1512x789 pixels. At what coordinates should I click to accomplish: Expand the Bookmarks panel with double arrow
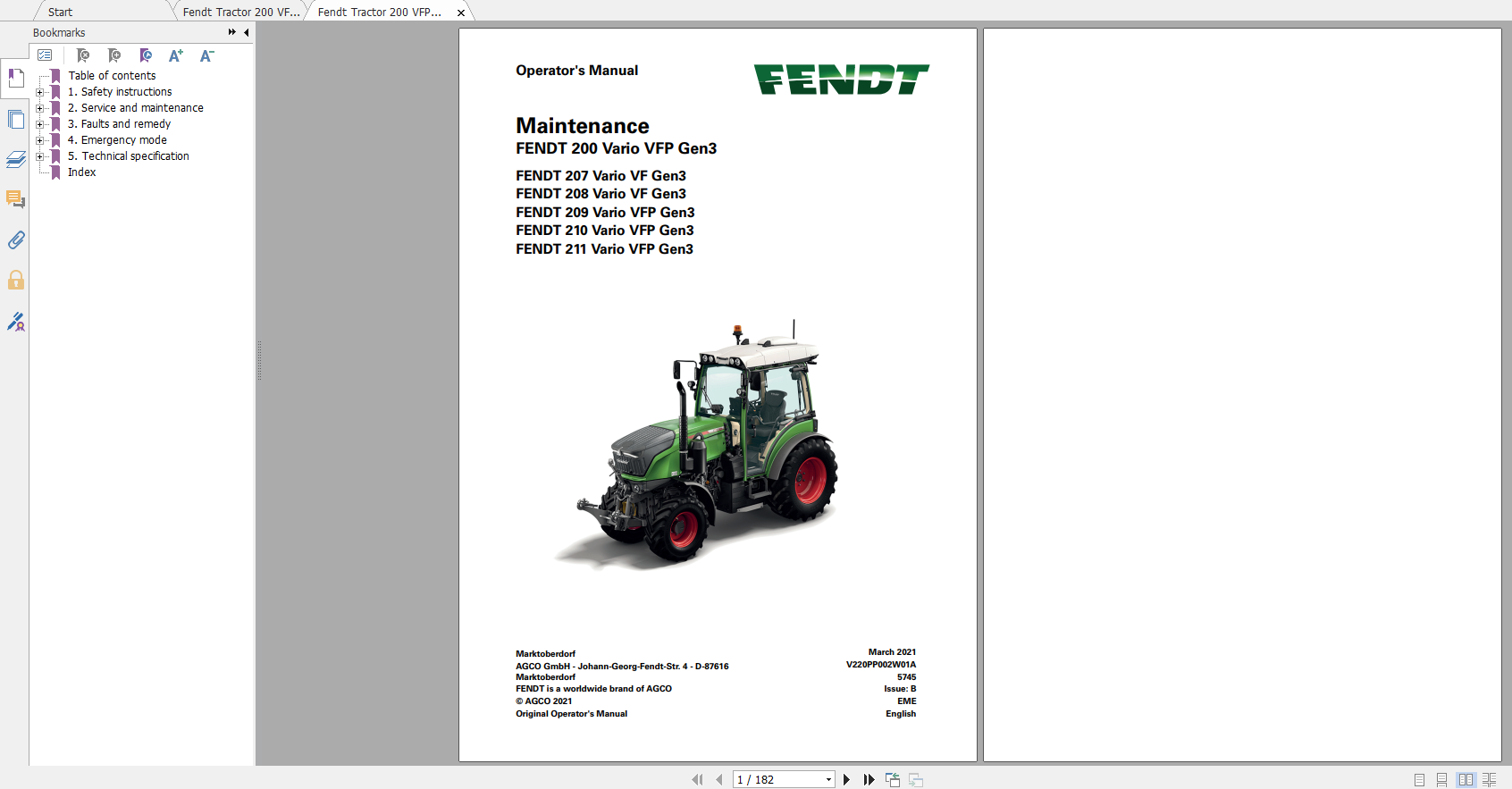pyautogui.click(x=232, y=32)
